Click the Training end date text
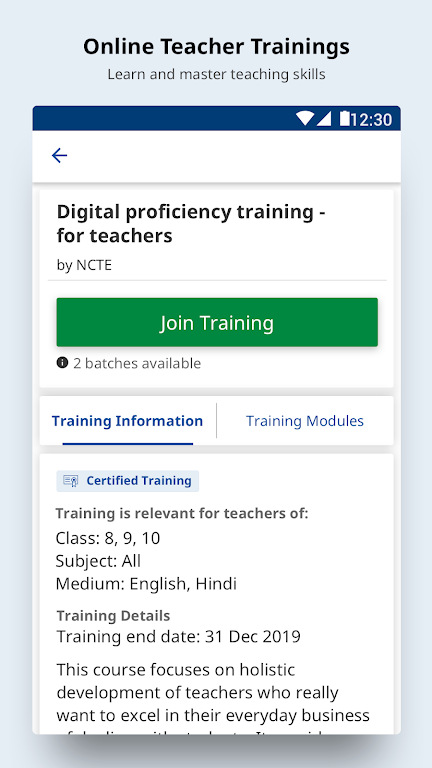Viewport: 432px width, 768px height. [178, 637]
